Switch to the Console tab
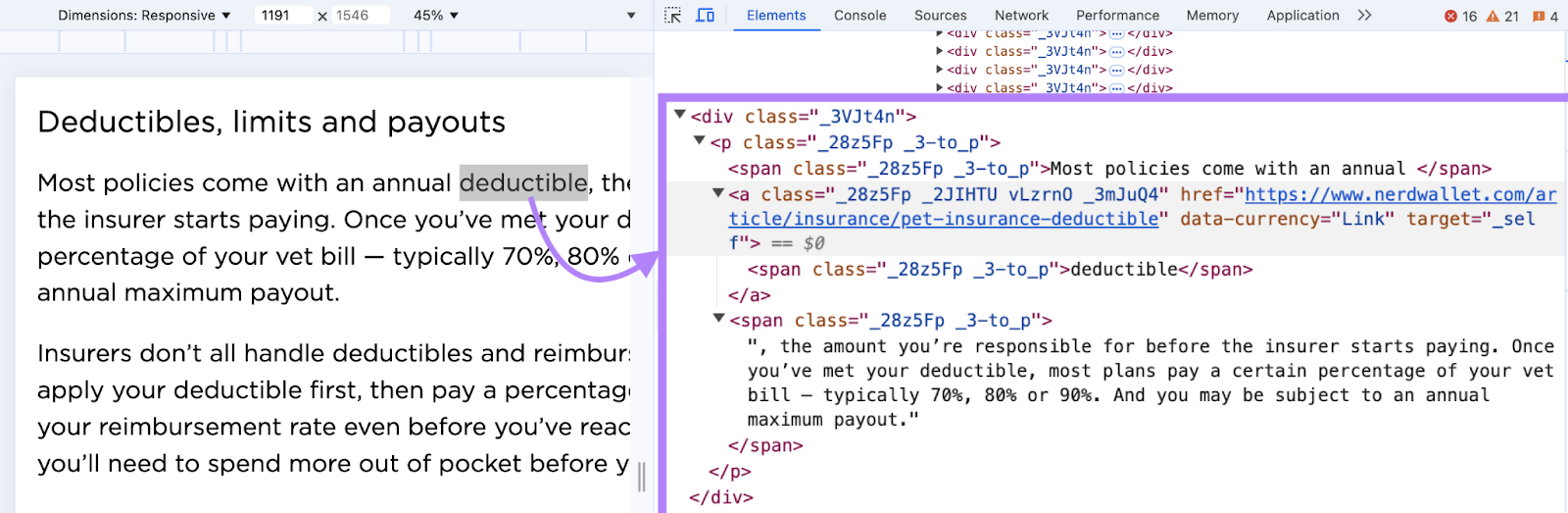The width and height of the screenshot is (1568, 513). 860,15
